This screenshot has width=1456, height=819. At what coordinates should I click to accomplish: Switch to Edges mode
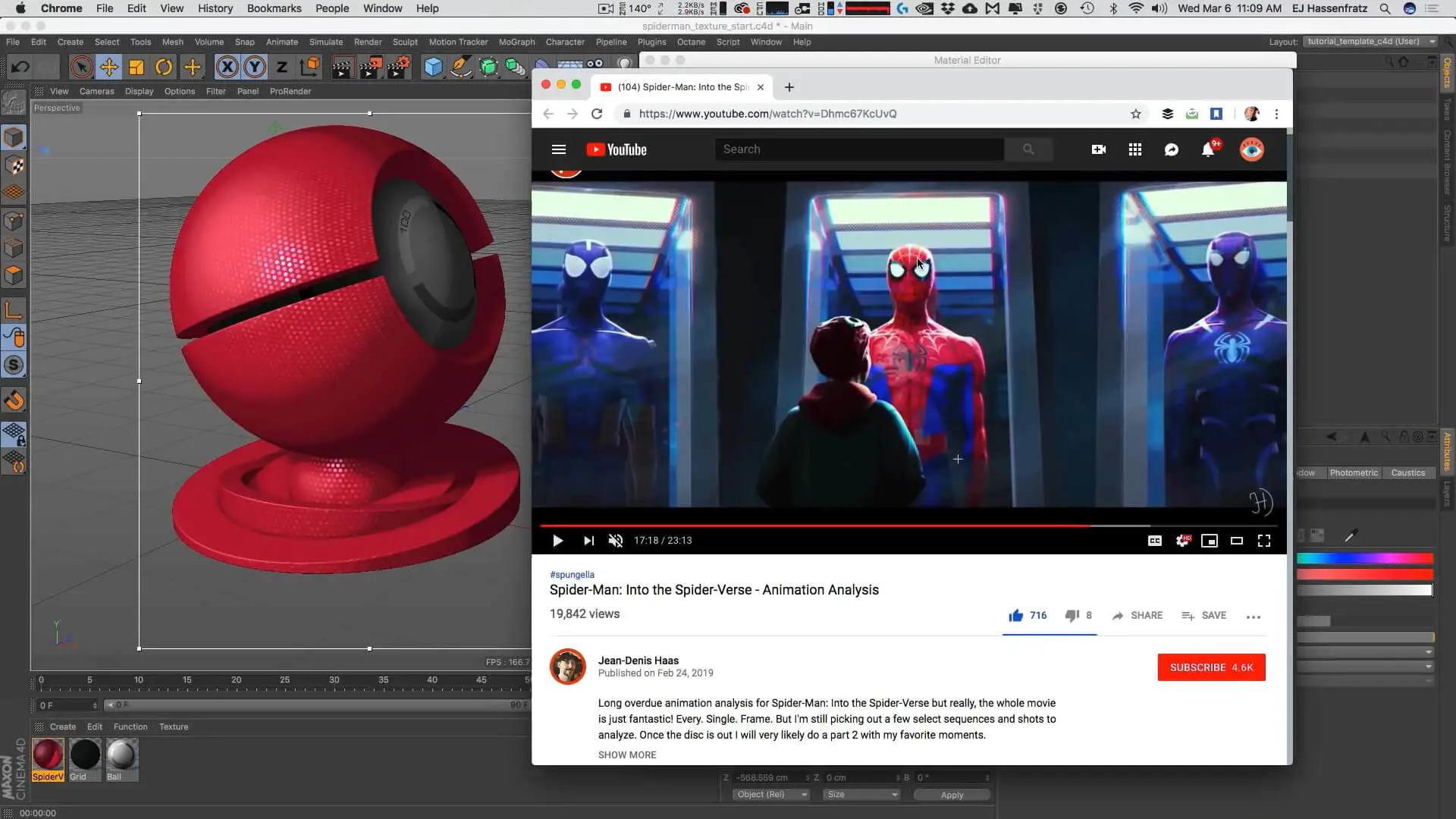coord(14,248)
